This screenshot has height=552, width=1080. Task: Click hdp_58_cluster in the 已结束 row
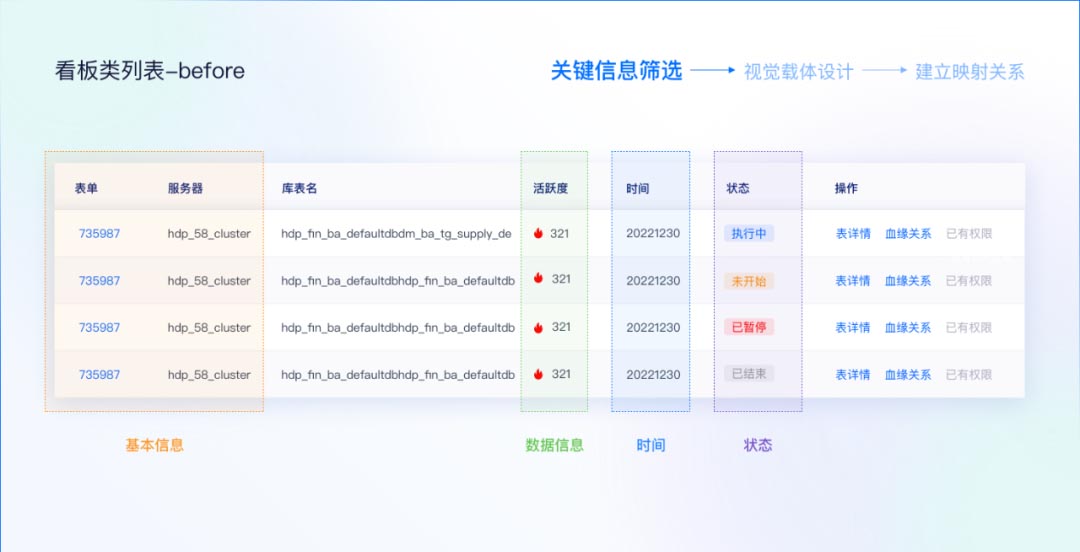pos(209,374)
